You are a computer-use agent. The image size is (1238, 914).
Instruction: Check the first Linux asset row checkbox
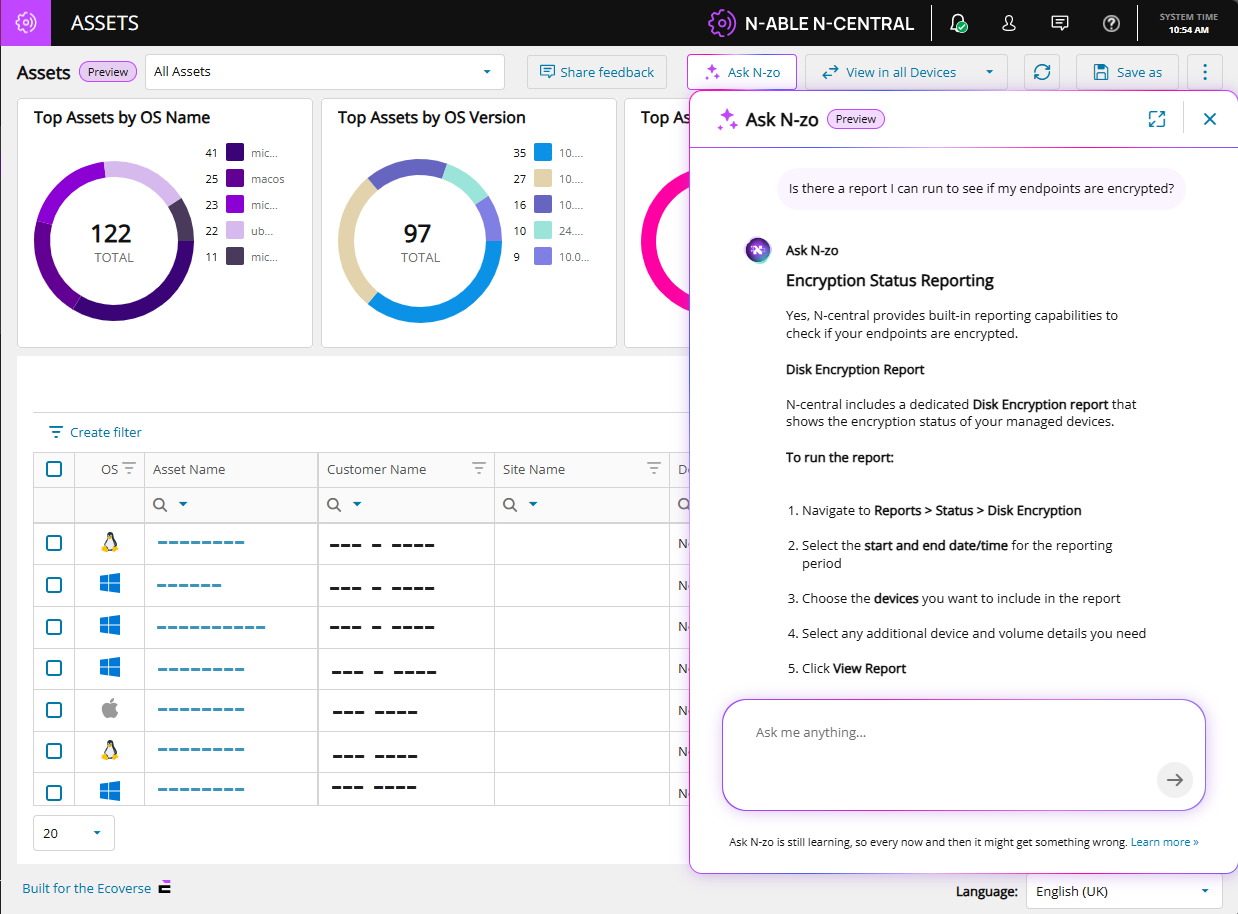coord(54,543)
